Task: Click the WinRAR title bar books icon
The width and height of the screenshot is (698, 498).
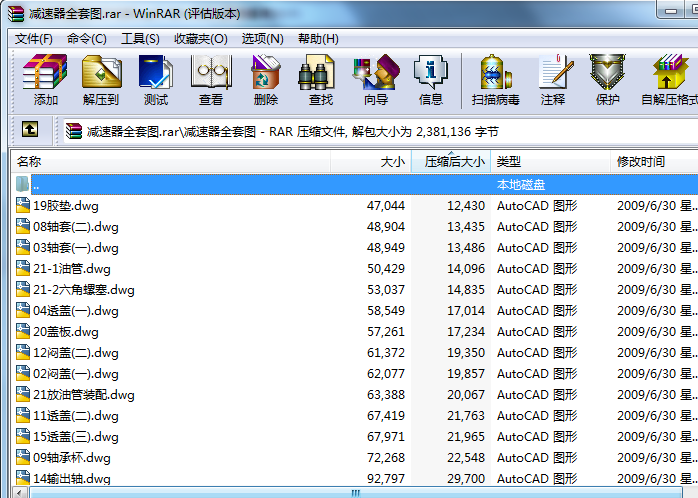Action: (15, 13)
